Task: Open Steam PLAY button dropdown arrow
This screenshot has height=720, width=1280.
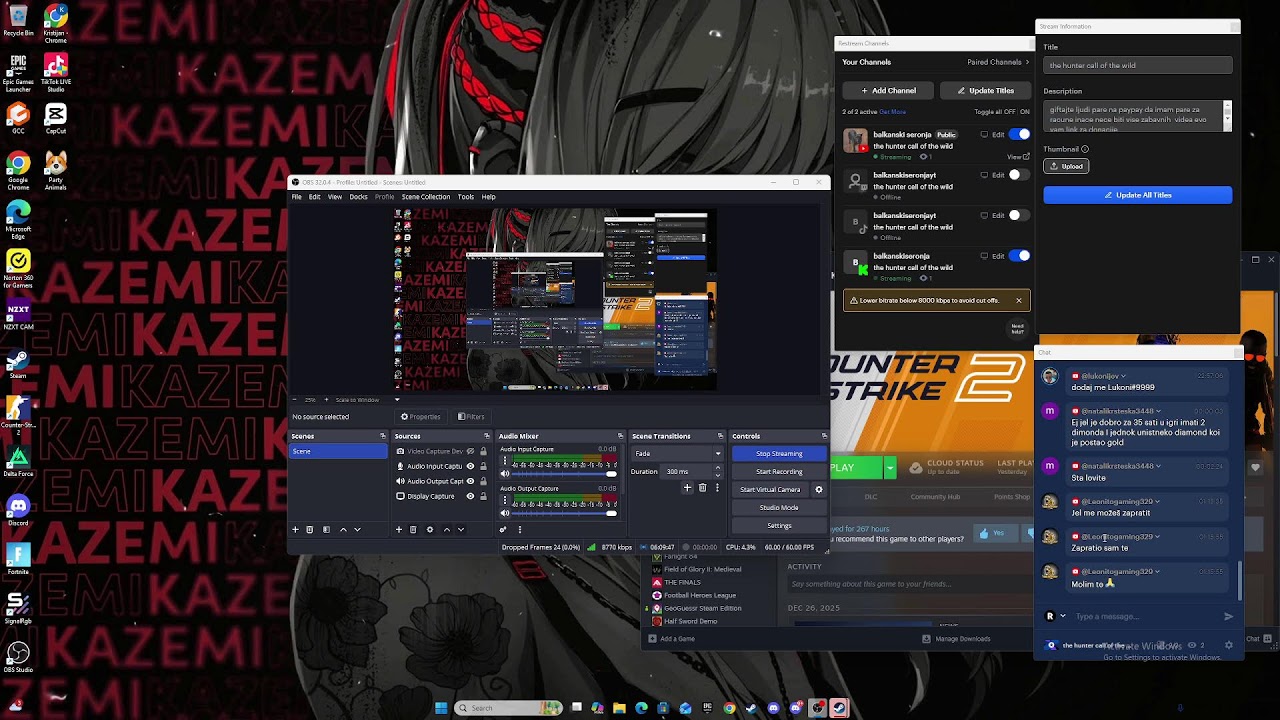Action: (x=889, y=467)
